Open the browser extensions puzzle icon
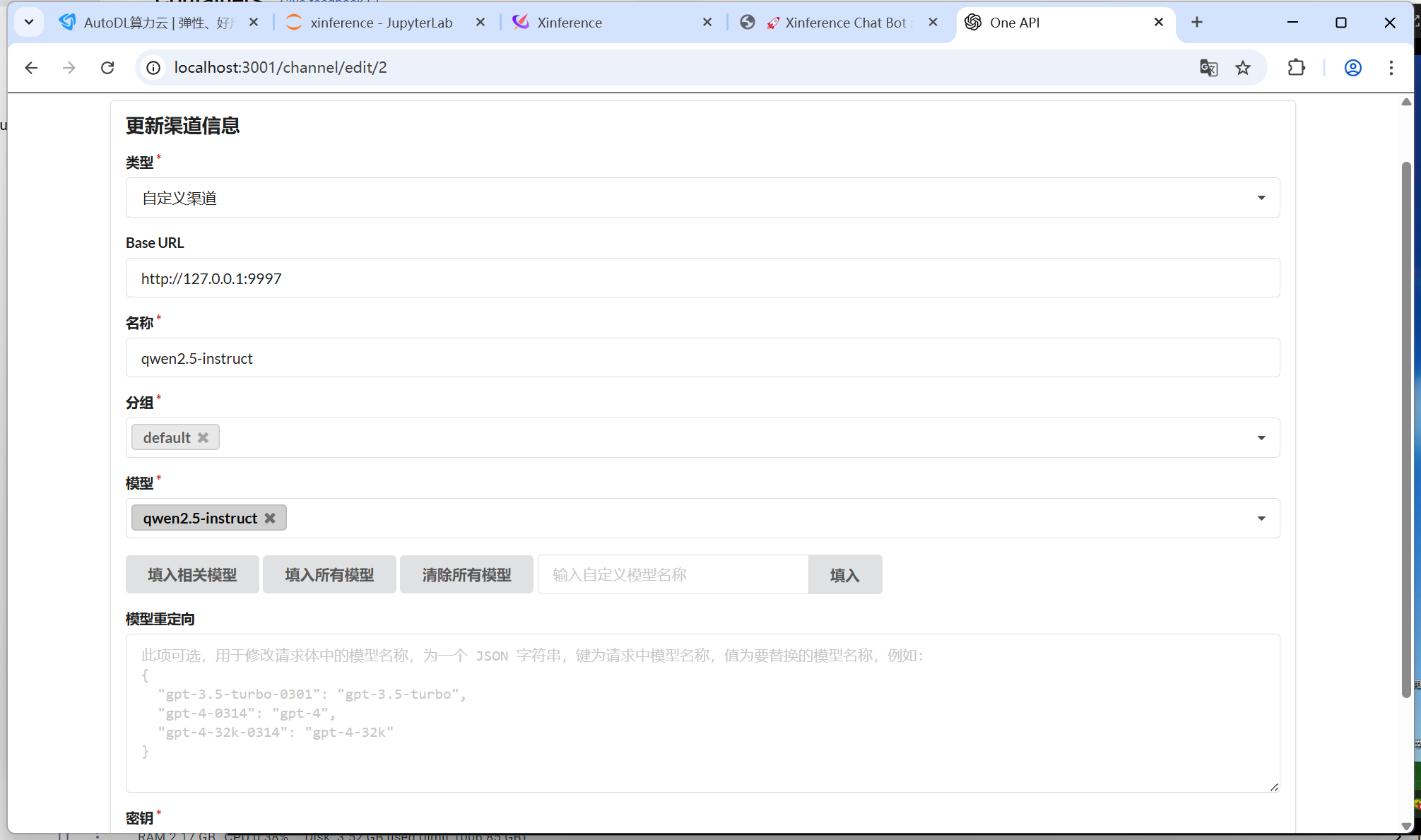The width and height of the screenshot is (1421, 840). [1296, 68]
